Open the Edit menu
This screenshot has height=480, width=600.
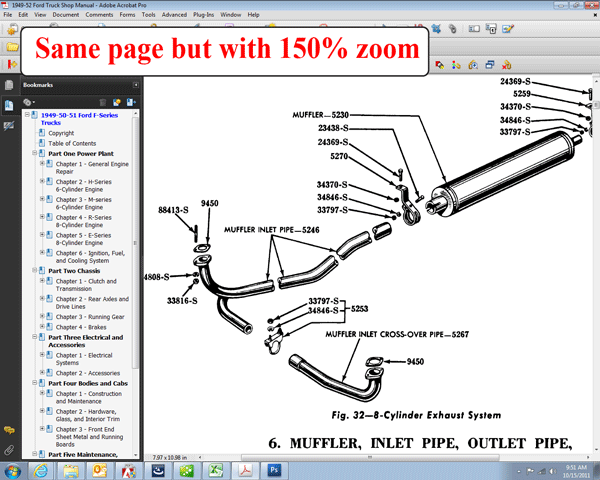pyautogui.click(x=23, y=15)
